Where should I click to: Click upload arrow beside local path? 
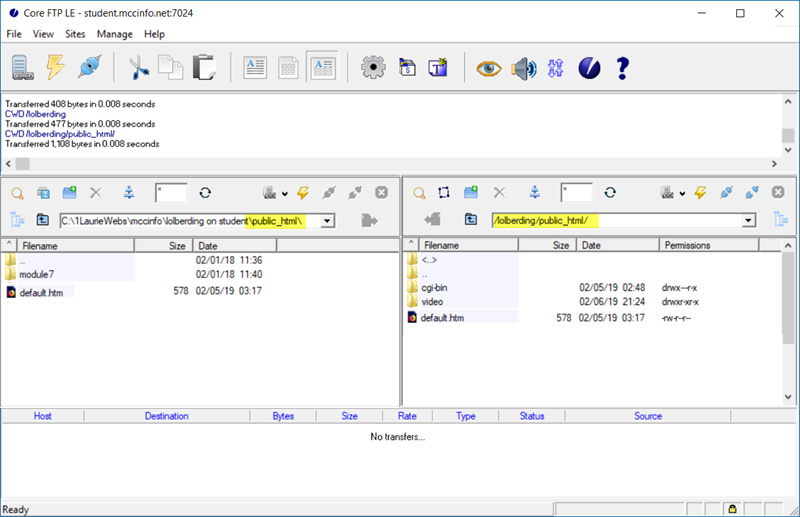(369, 220)
